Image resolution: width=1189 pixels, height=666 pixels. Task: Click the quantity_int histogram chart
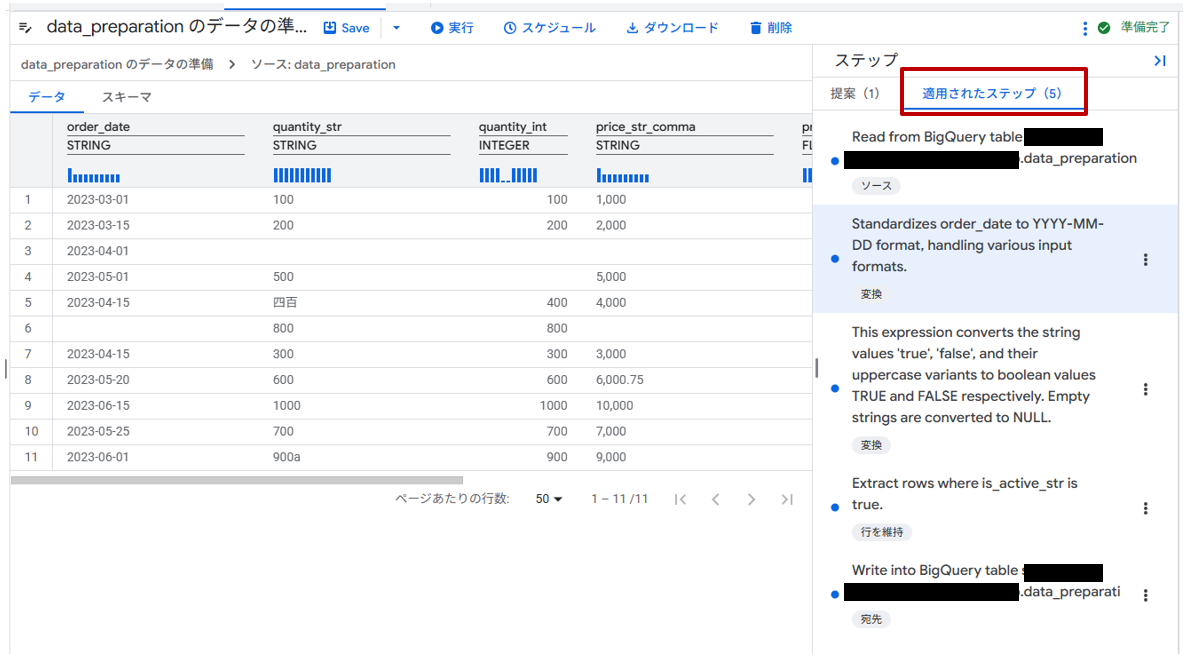[x=508, y=176]
